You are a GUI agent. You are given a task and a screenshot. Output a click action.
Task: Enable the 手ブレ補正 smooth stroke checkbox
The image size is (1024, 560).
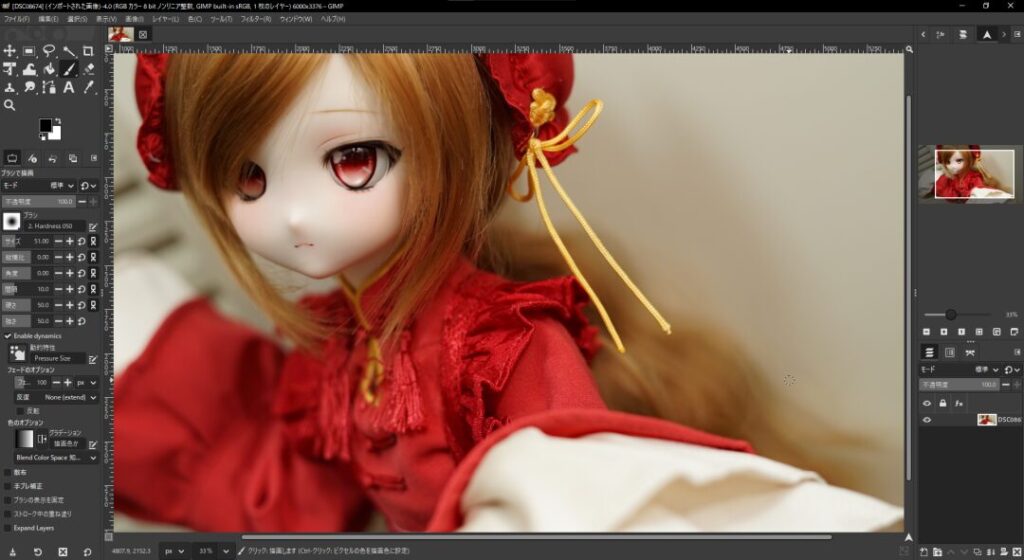click(x=8, y=486)
